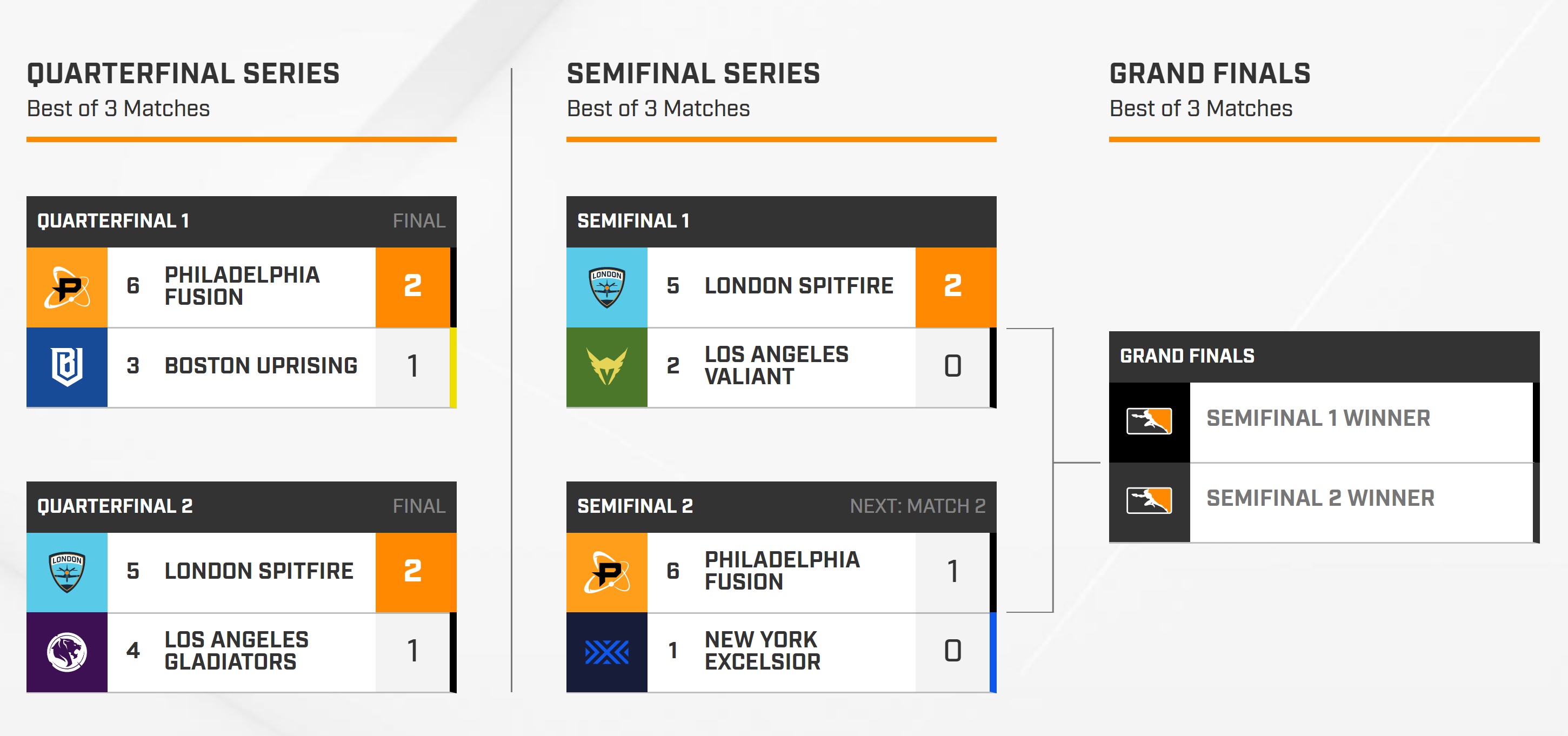Click London Spitfire logo in Quarterfinal 2
Viewport: 1568px width, 736px height.
click(67, 572)
